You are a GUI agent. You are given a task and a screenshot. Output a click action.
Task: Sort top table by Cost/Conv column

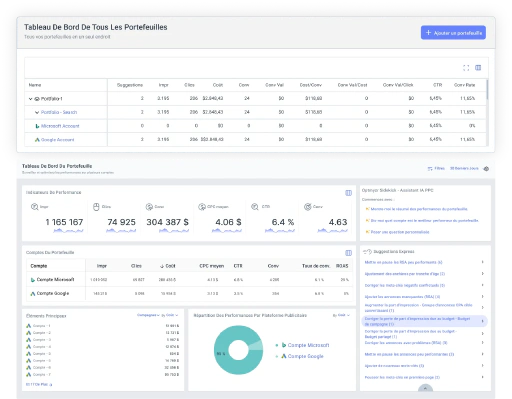point(310,85)
